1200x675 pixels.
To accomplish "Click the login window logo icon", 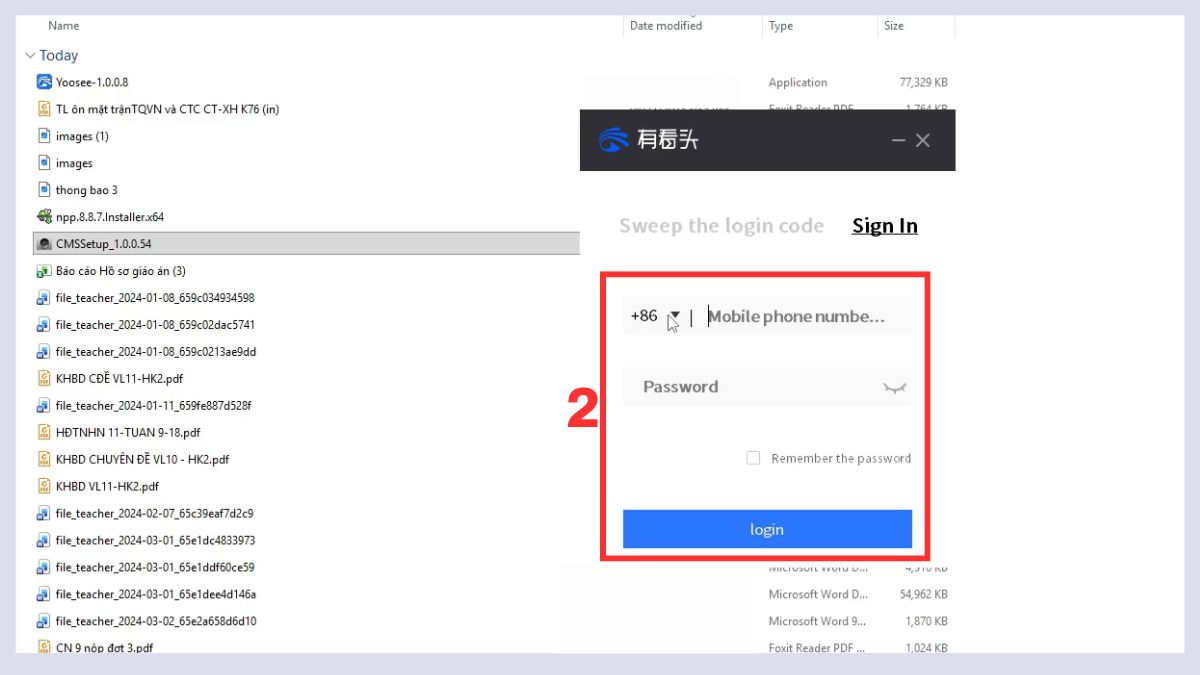I will (x=614, y=140).
